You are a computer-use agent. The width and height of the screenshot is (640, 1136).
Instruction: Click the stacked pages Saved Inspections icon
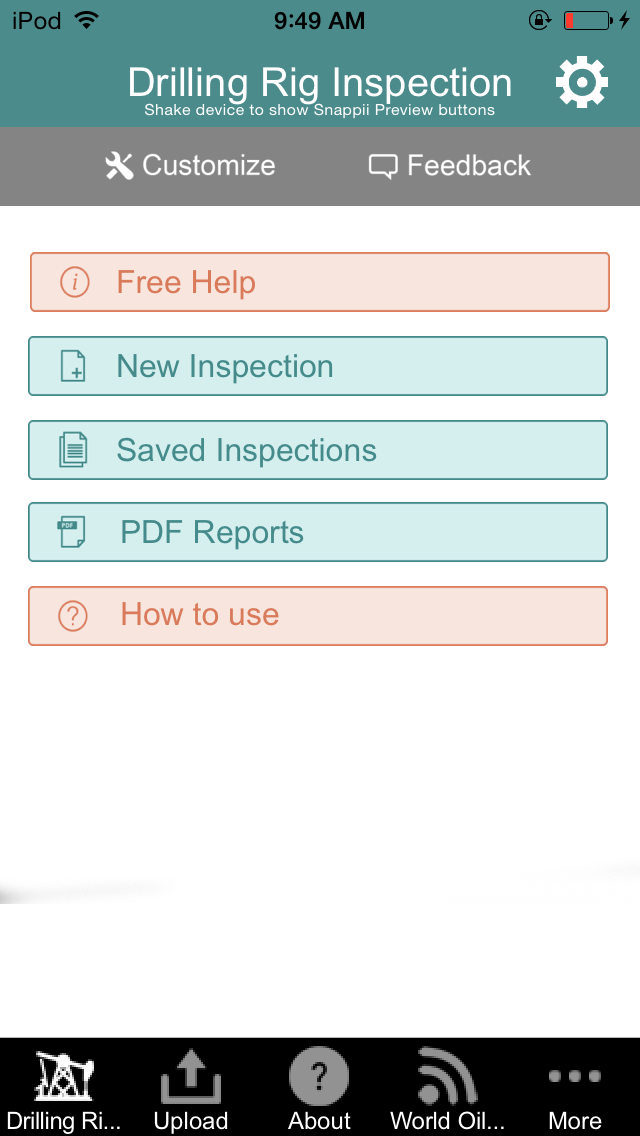tap(72, 450)
